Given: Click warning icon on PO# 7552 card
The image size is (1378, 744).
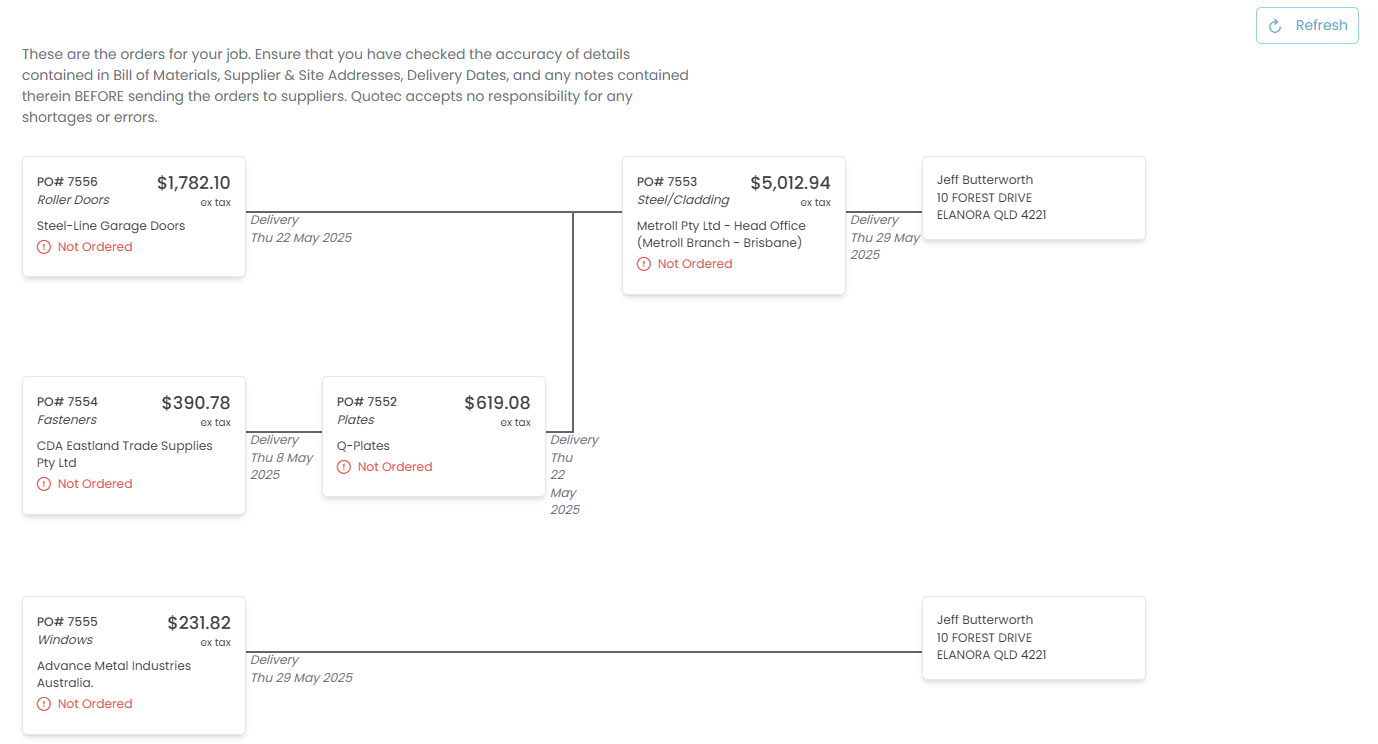Looking at the screenshot, I should click(x=344, y=467).
